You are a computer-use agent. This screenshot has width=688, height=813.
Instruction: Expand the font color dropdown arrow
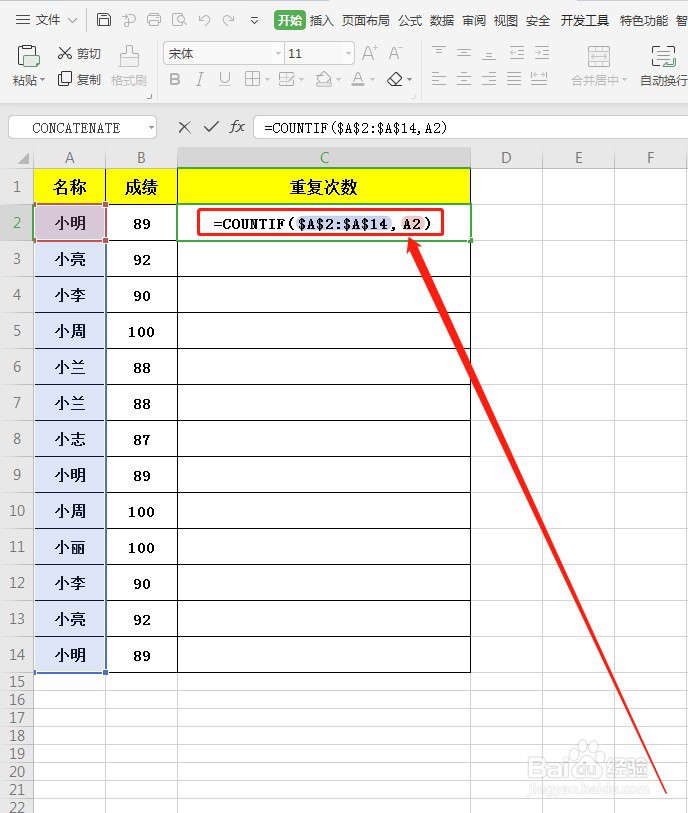[372, 80]
